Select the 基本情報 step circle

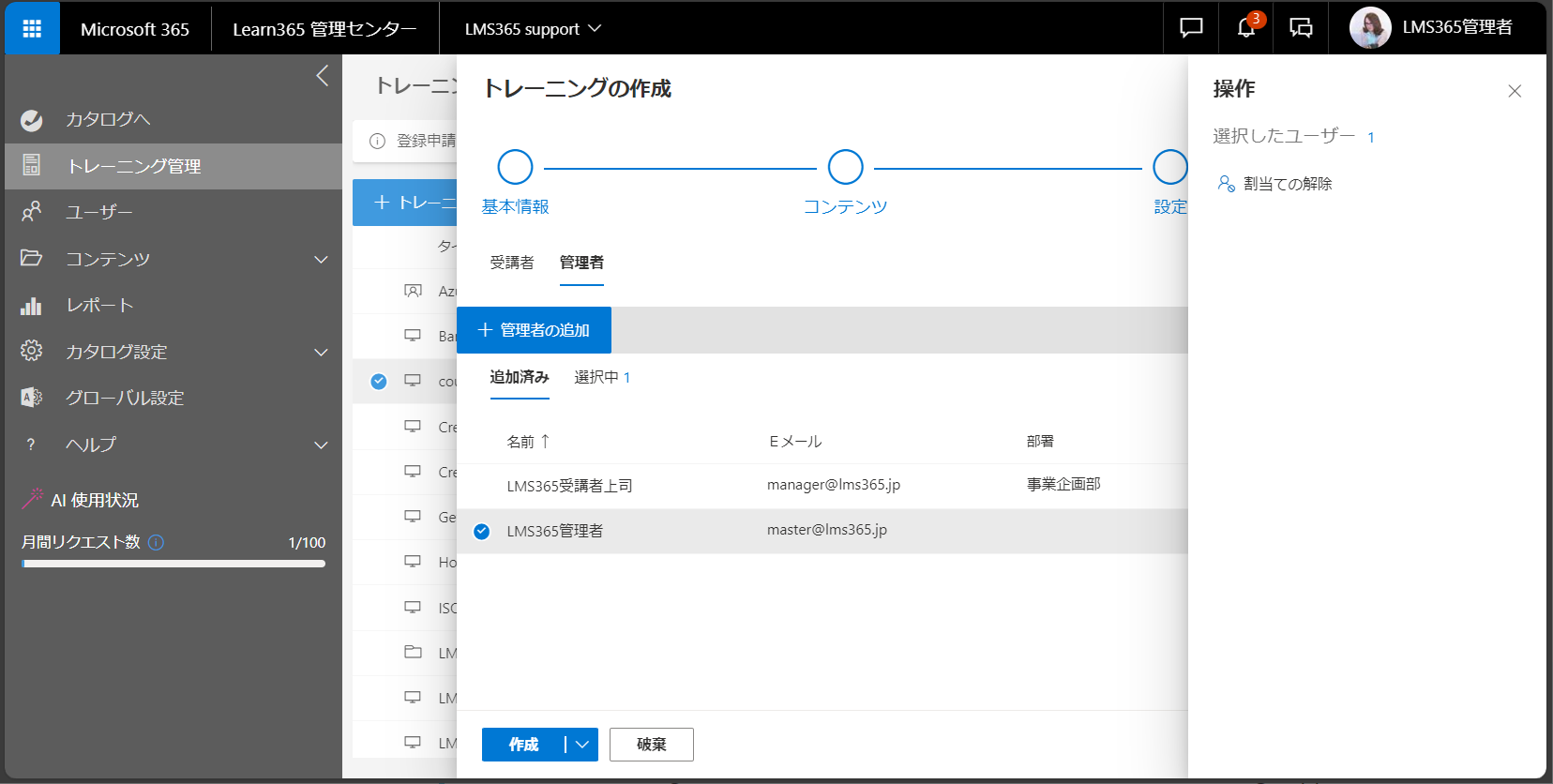[515, 167]
